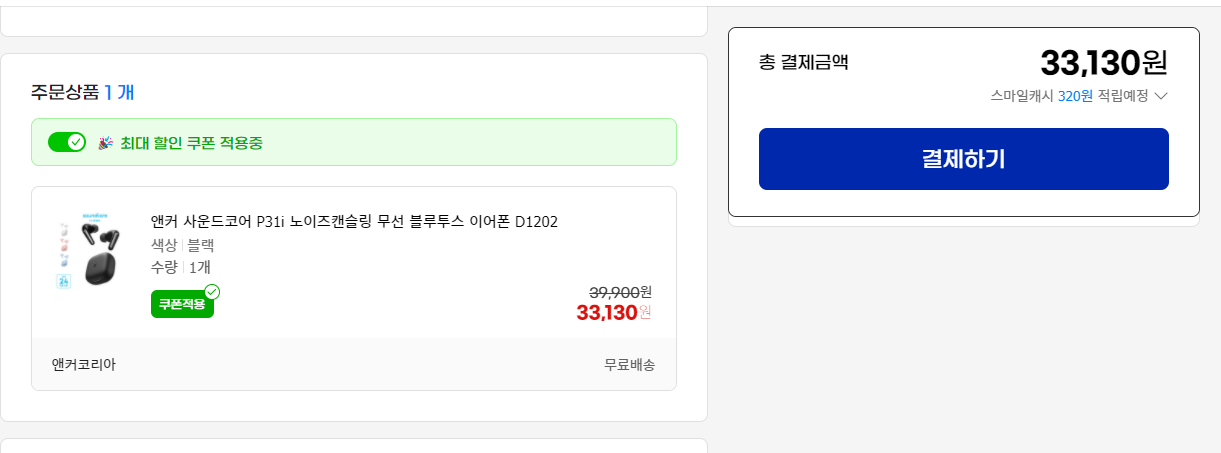Click the 적립예정 text beside 스마일캐시
Image resolution: width=1221 pixels, height=453 pixels.
tap(1123, 96)
